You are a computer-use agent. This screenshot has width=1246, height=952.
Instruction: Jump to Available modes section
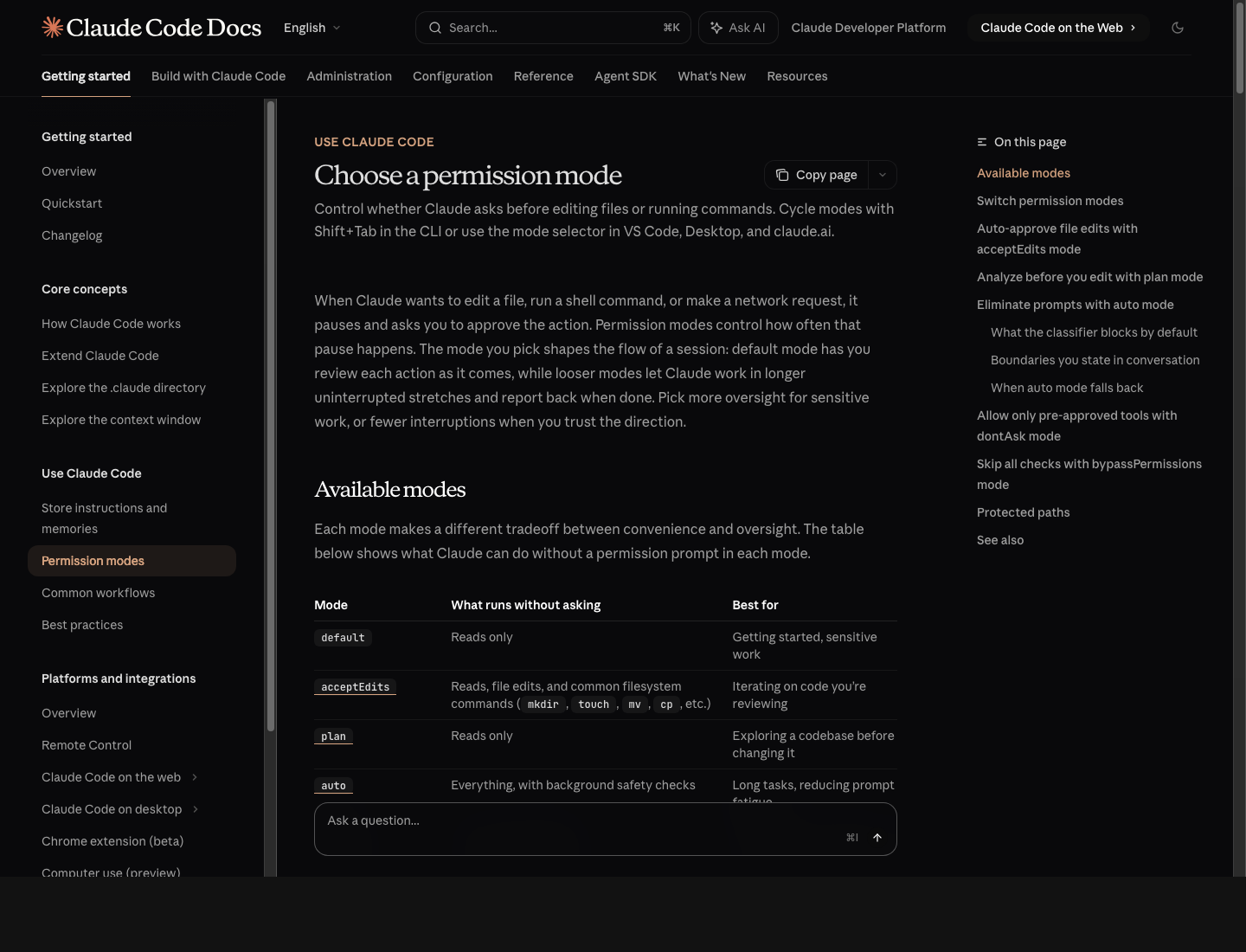1024,173
